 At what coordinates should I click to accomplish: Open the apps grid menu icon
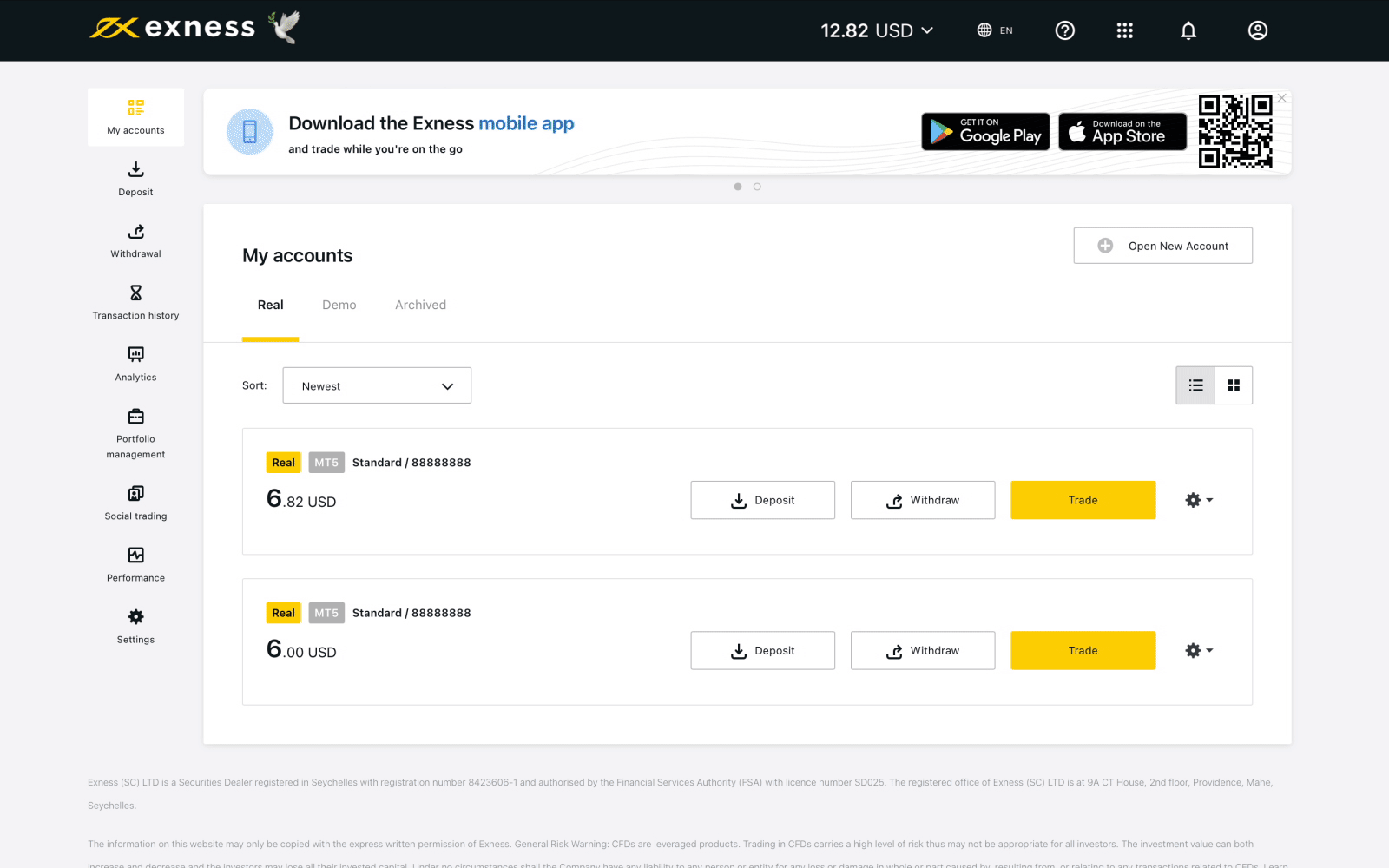pyautogui.click(x=1124, y=30)
